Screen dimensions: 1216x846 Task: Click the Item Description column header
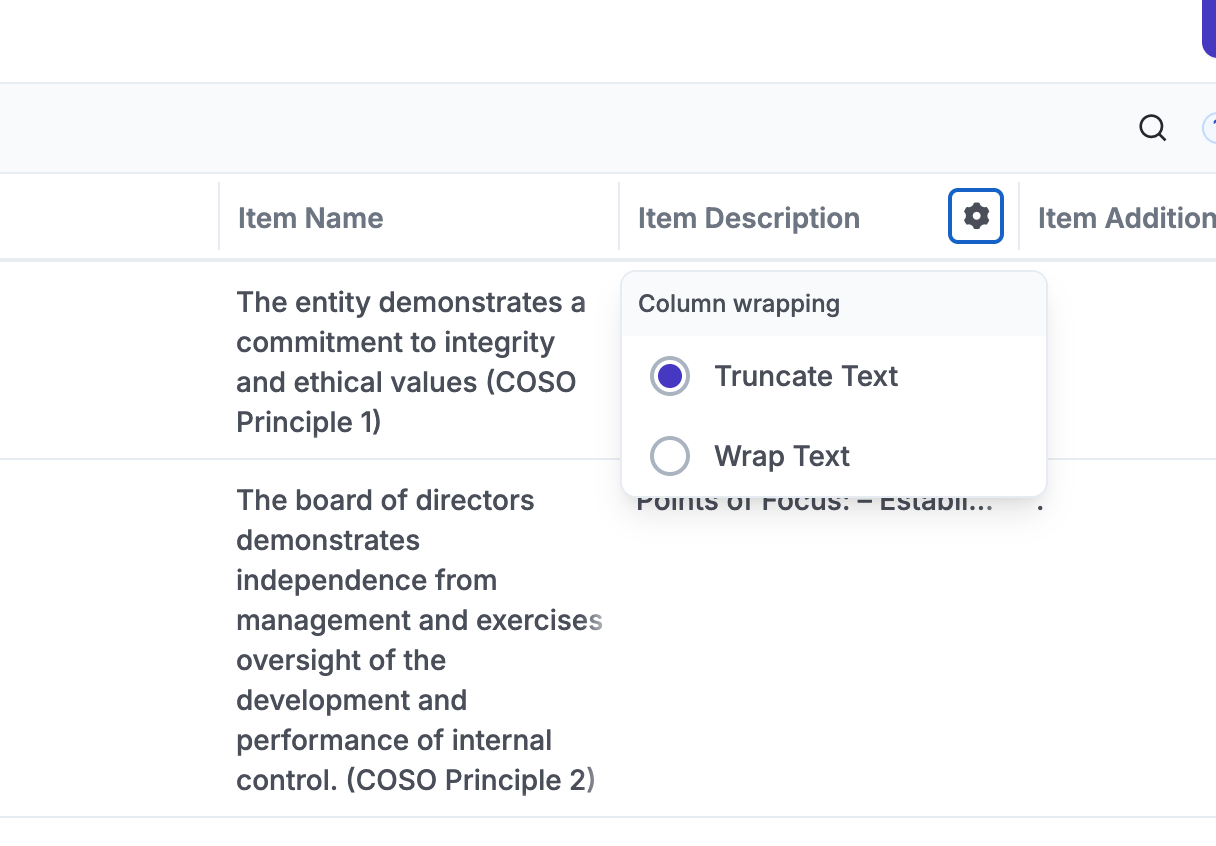748,218
